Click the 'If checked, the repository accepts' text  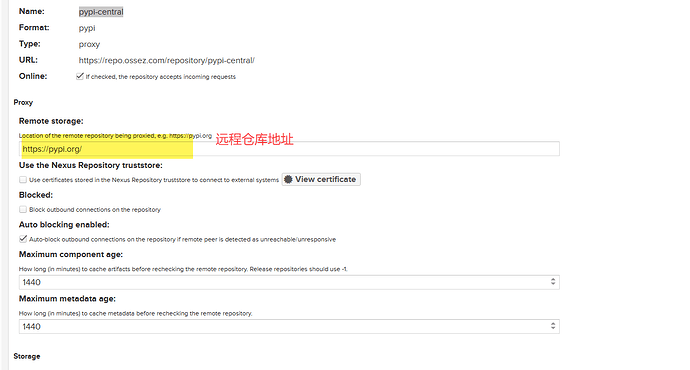pyautogui.click(x=161, y=77)
